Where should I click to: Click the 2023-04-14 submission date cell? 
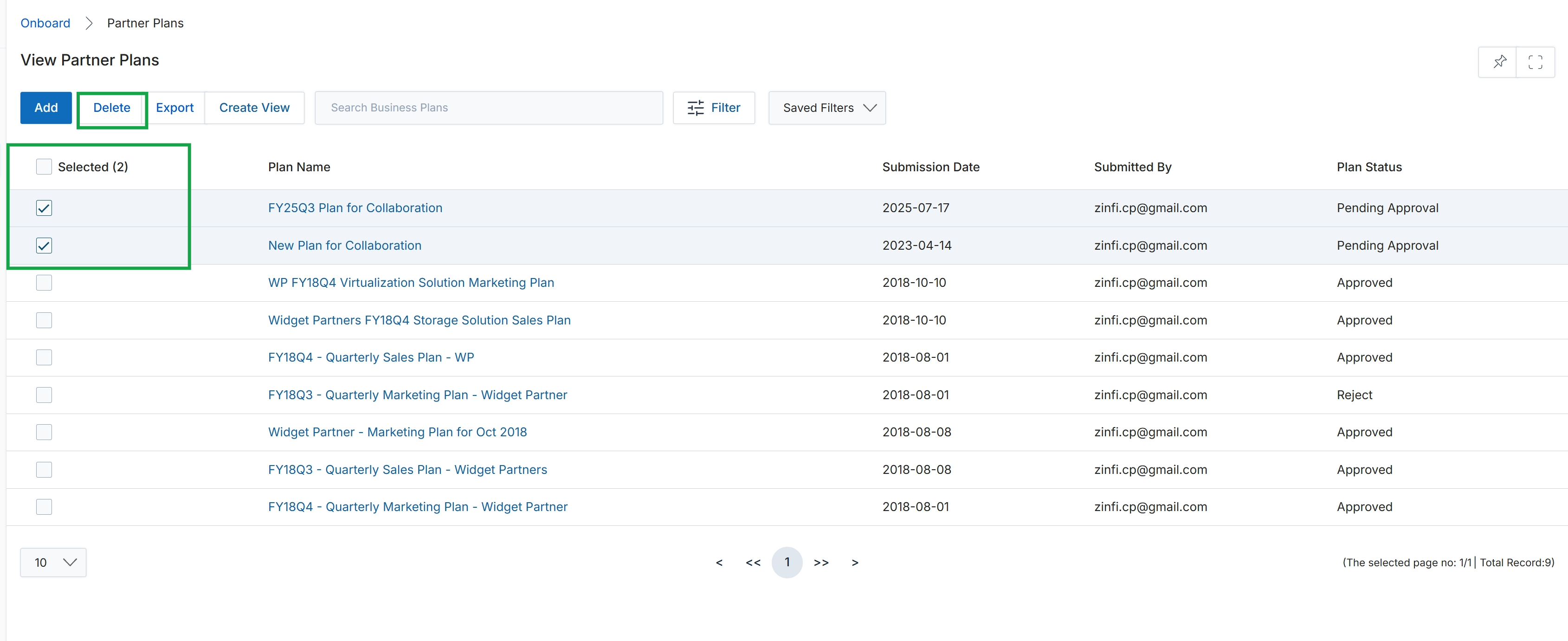[x=917, y=246]
